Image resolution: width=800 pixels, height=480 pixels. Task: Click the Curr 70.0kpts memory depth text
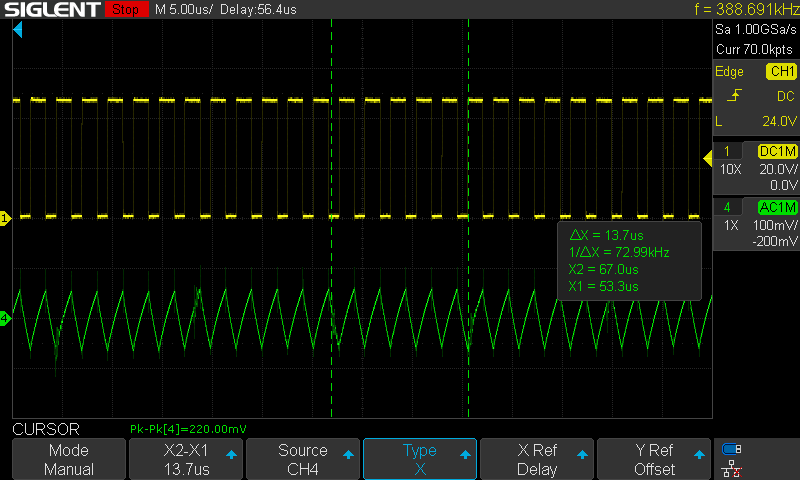(754, 49)
